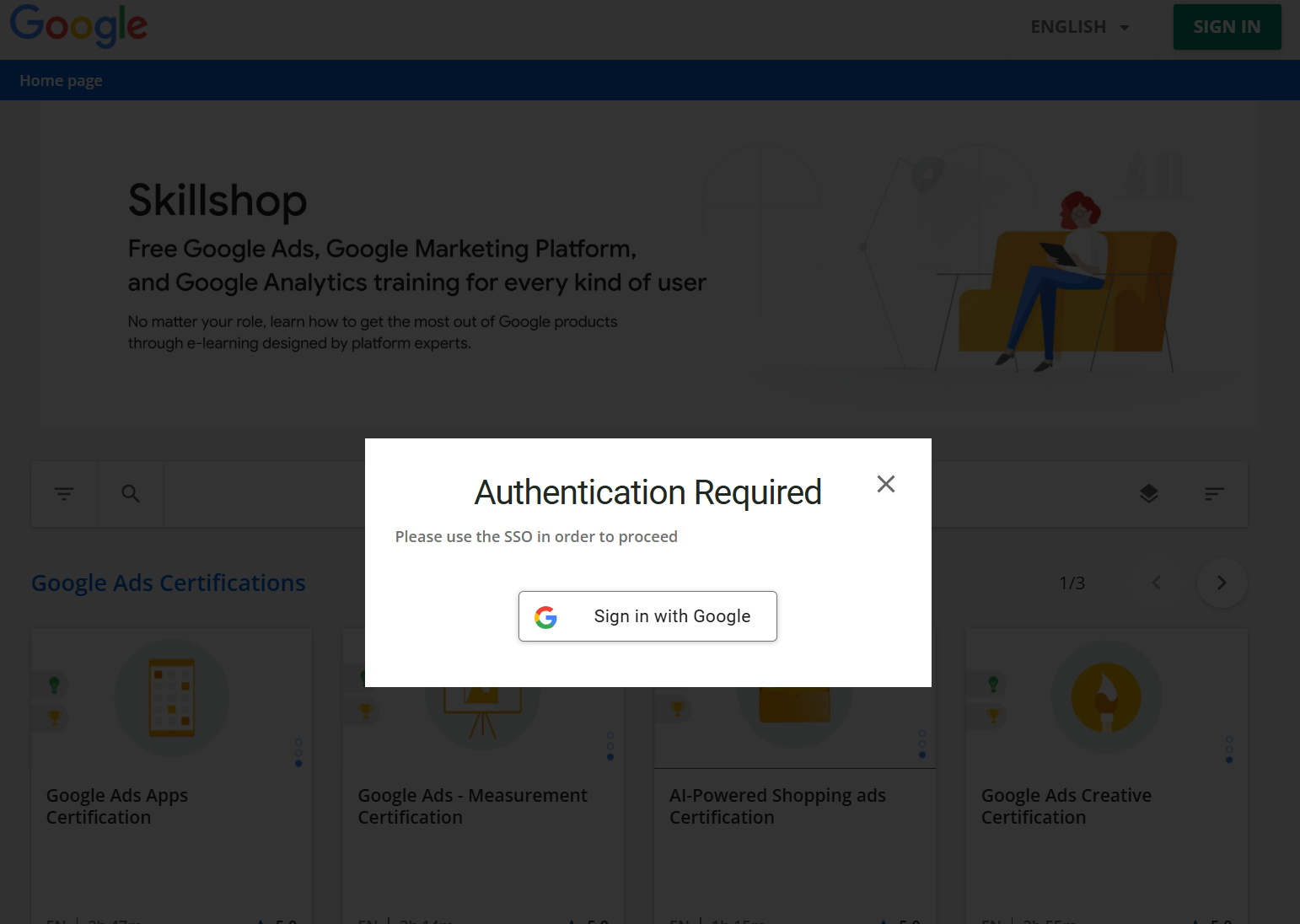1300x924 pixels.
Task: Open the filter icon in catalog toolbar
Action: click(x=64, y=494)
